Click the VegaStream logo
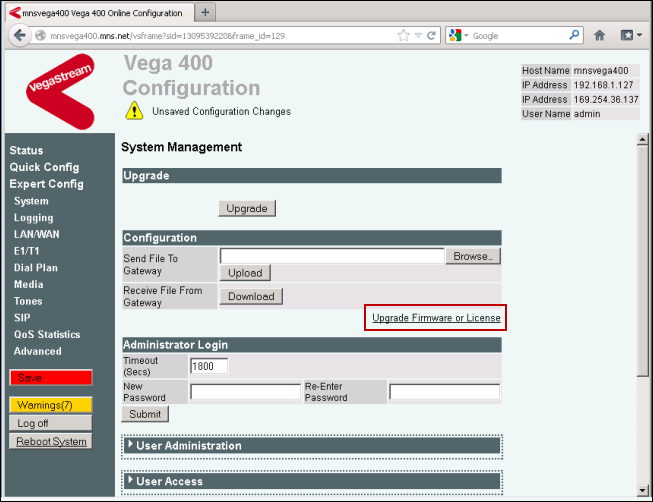 tap(60, 91)
